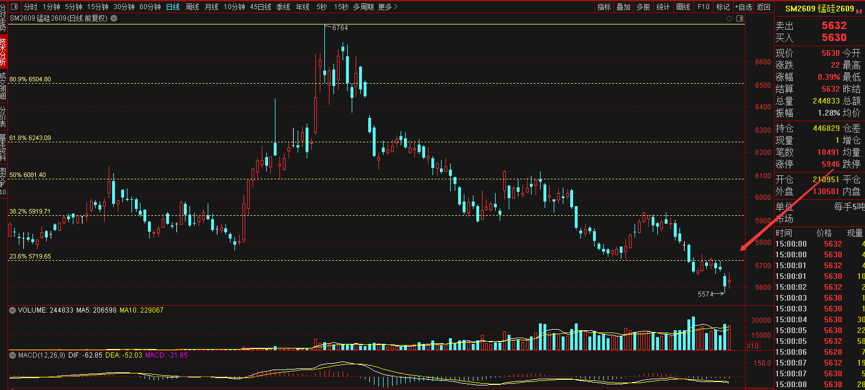
Task: Toggle the panel layout icon before 分时
Action: tap(14, 7)
